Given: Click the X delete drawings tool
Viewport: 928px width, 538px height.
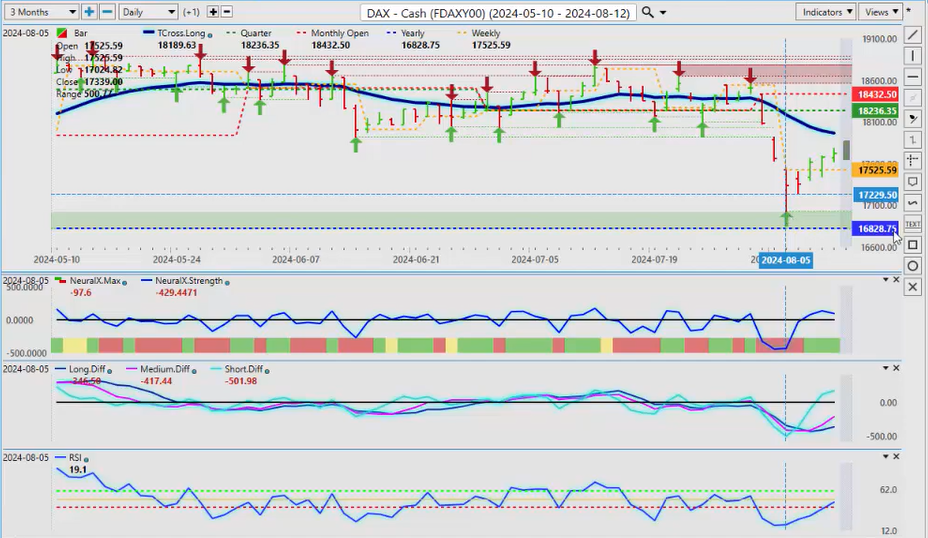Looking at the screenshot, I should pyautogui.click(x=912, y=287).
